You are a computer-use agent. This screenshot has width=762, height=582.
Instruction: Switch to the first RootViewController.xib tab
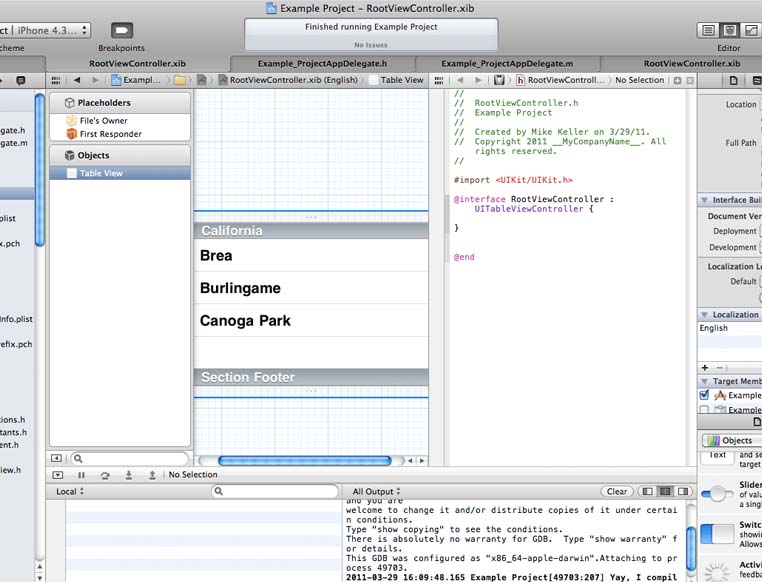(x=138, y=64)
